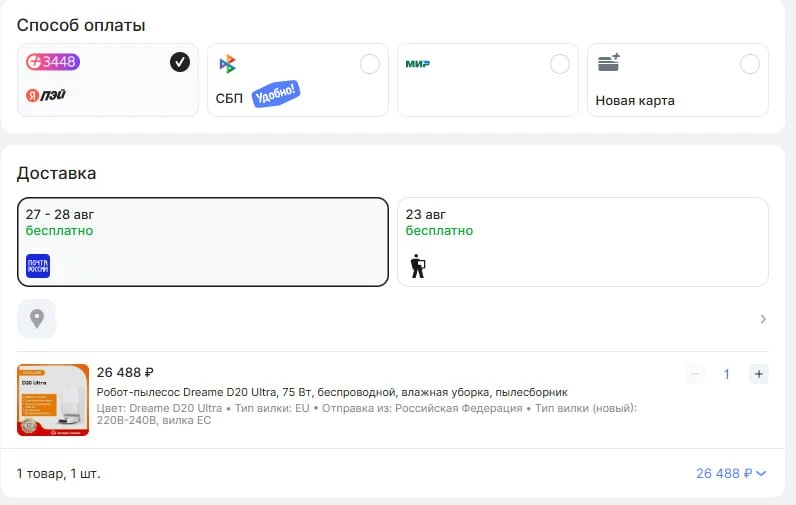Click the Pochta Rossii blue logo
This screenshot has width=796, height=505.
(38, 265)
